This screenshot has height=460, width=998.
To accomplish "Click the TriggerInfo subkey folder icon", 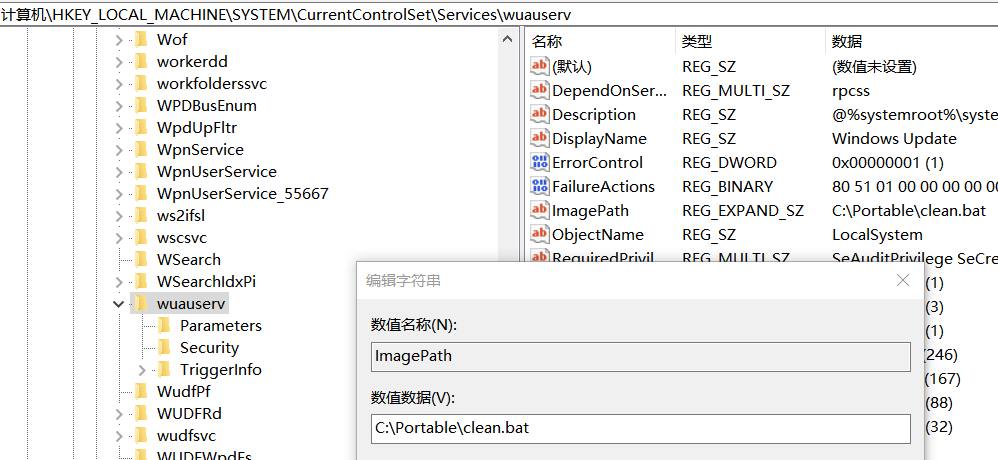I will pos(164,370).
